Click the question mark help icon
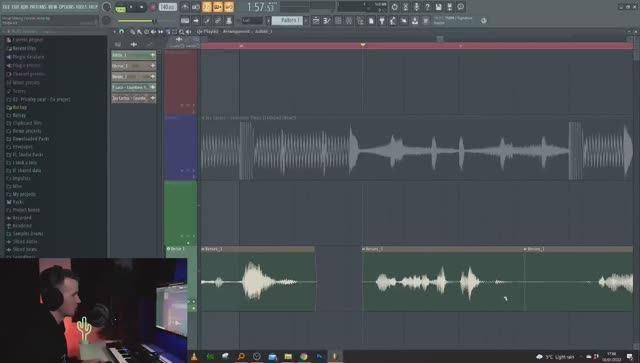Screen dimensions: 640x363 tap(427, 7)
